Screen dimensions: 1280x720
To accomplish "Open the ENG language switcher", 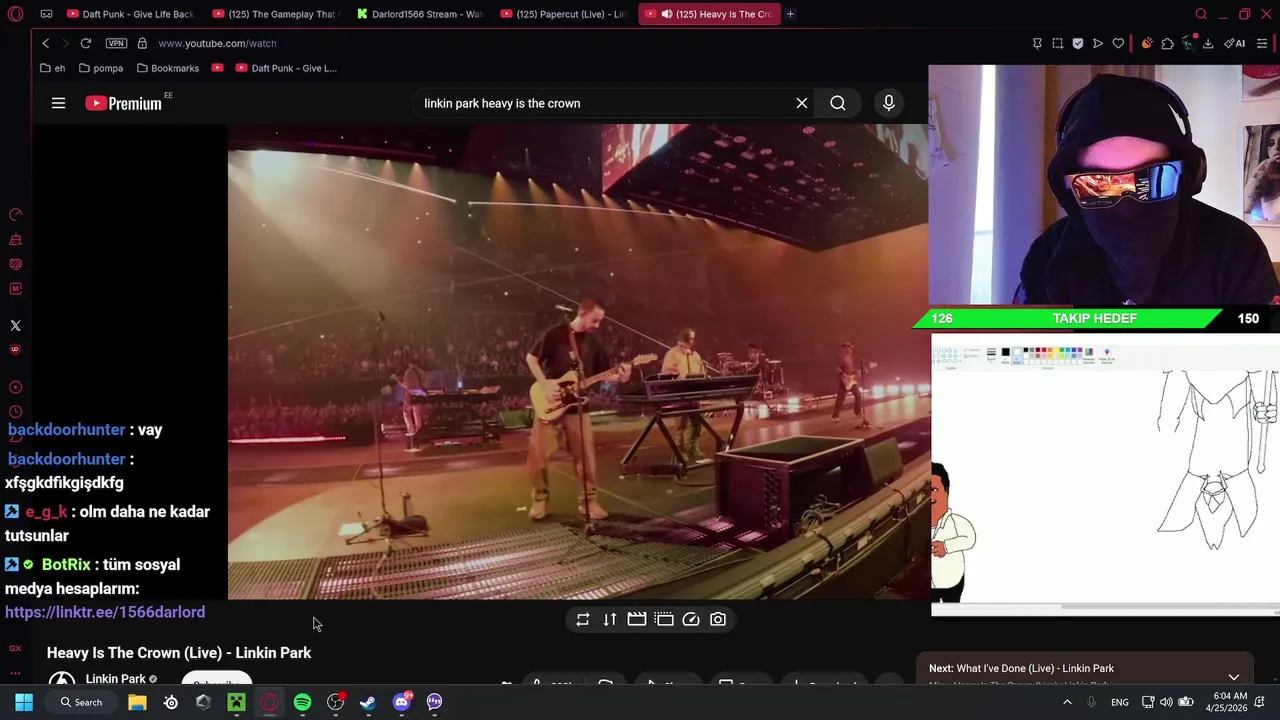I will (1120, 702).
